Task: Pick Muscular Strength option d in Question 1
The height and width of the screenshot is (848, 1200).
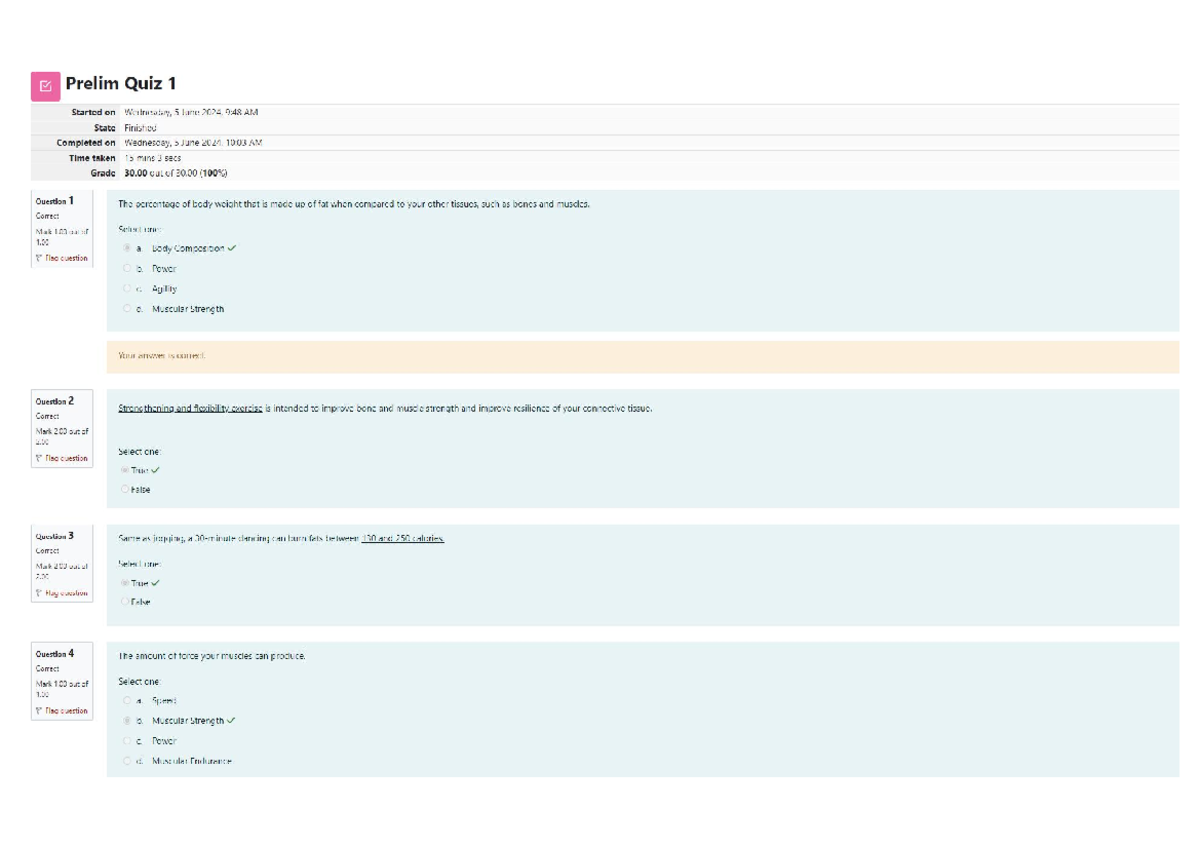Action: click(x=127, y=309)
